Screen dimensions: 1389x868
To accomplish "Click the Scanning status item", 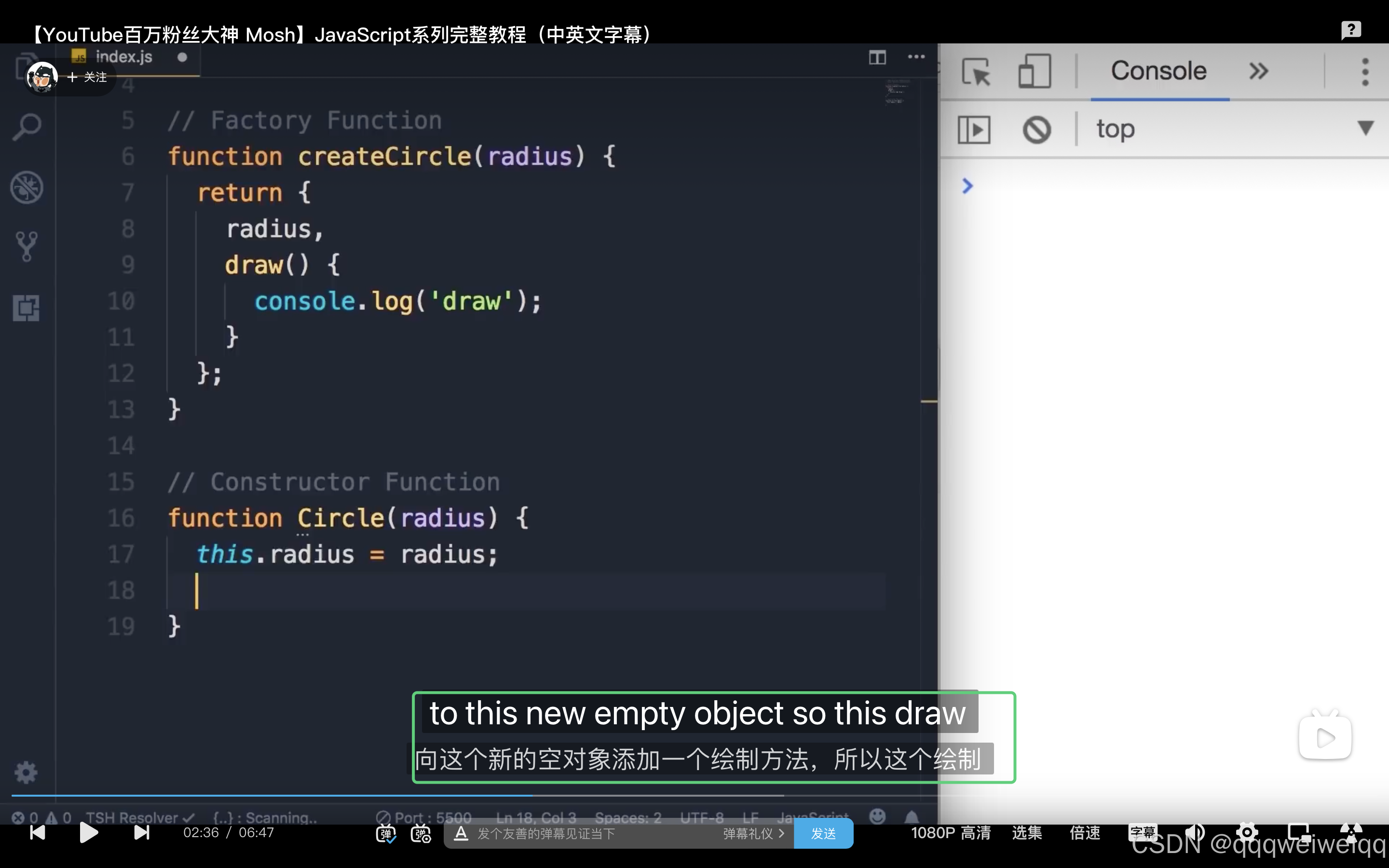I will click(x=265, y=817).
